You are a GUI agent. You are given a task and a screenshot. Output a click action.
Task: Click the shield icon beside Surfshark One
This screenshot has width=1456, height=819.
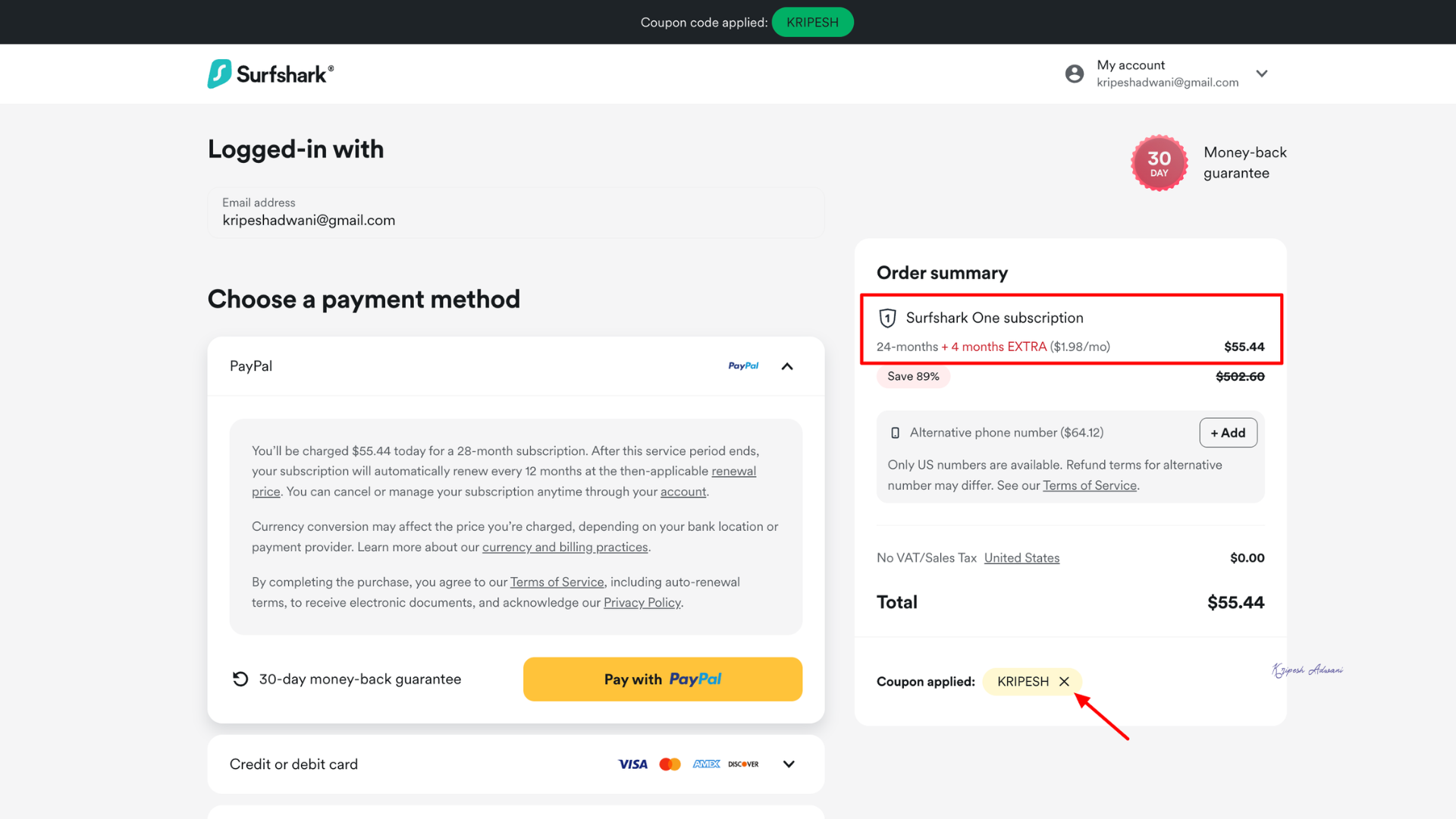coord(887,318)
